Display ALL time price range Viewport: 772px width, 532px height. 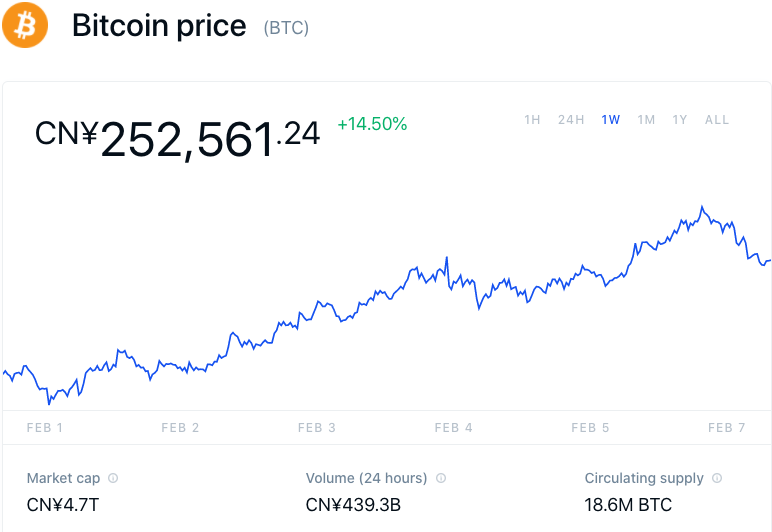point(717,120)
